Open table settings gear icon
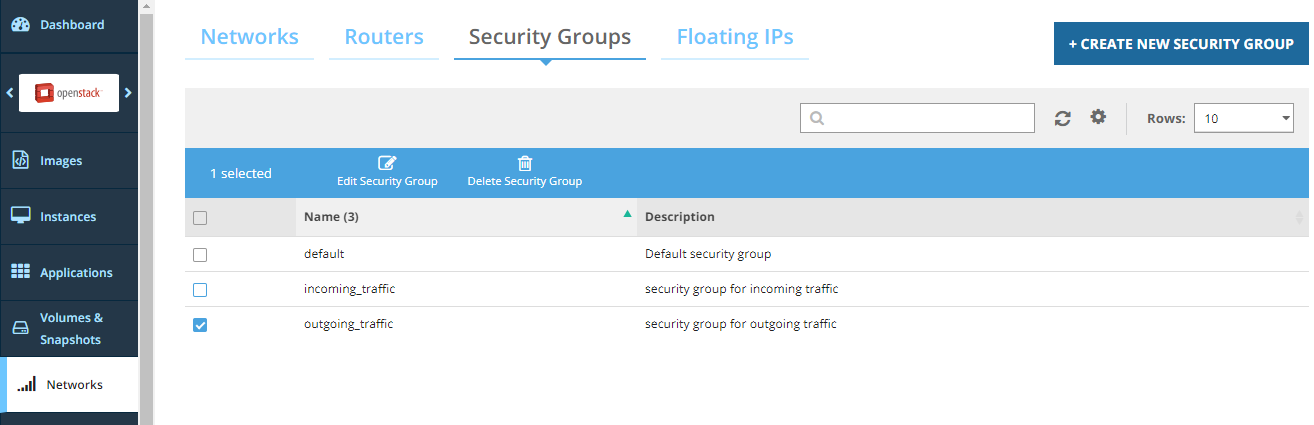This screenshot has height=425, width=1314. pos(1098,117)
